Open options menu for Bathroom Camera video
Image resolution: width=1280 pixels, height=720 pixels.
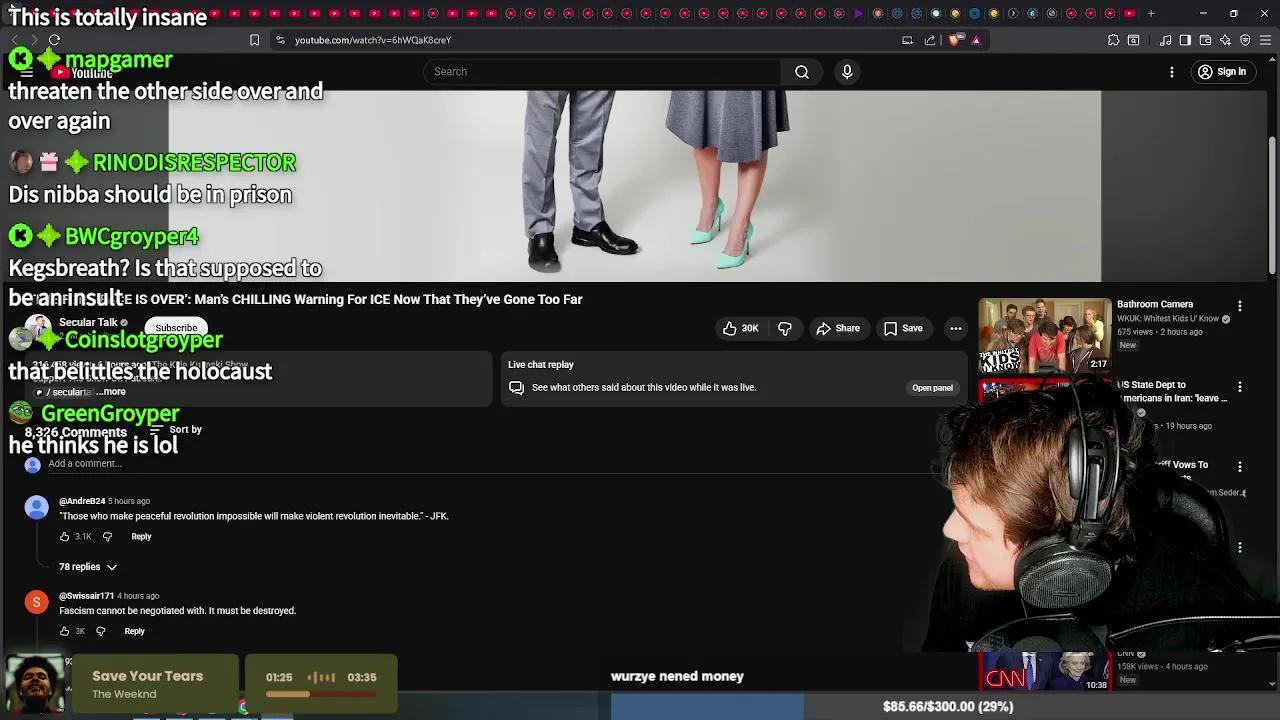click(x=1239, y=306)
